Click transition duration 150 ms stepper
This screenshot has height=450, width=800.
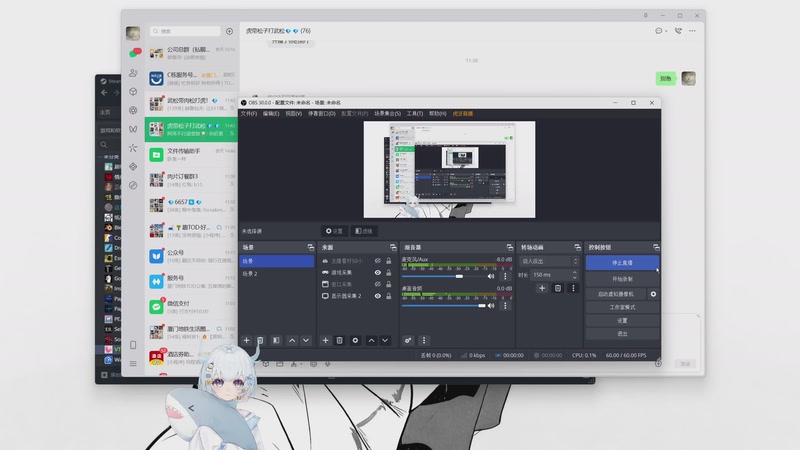574,274
